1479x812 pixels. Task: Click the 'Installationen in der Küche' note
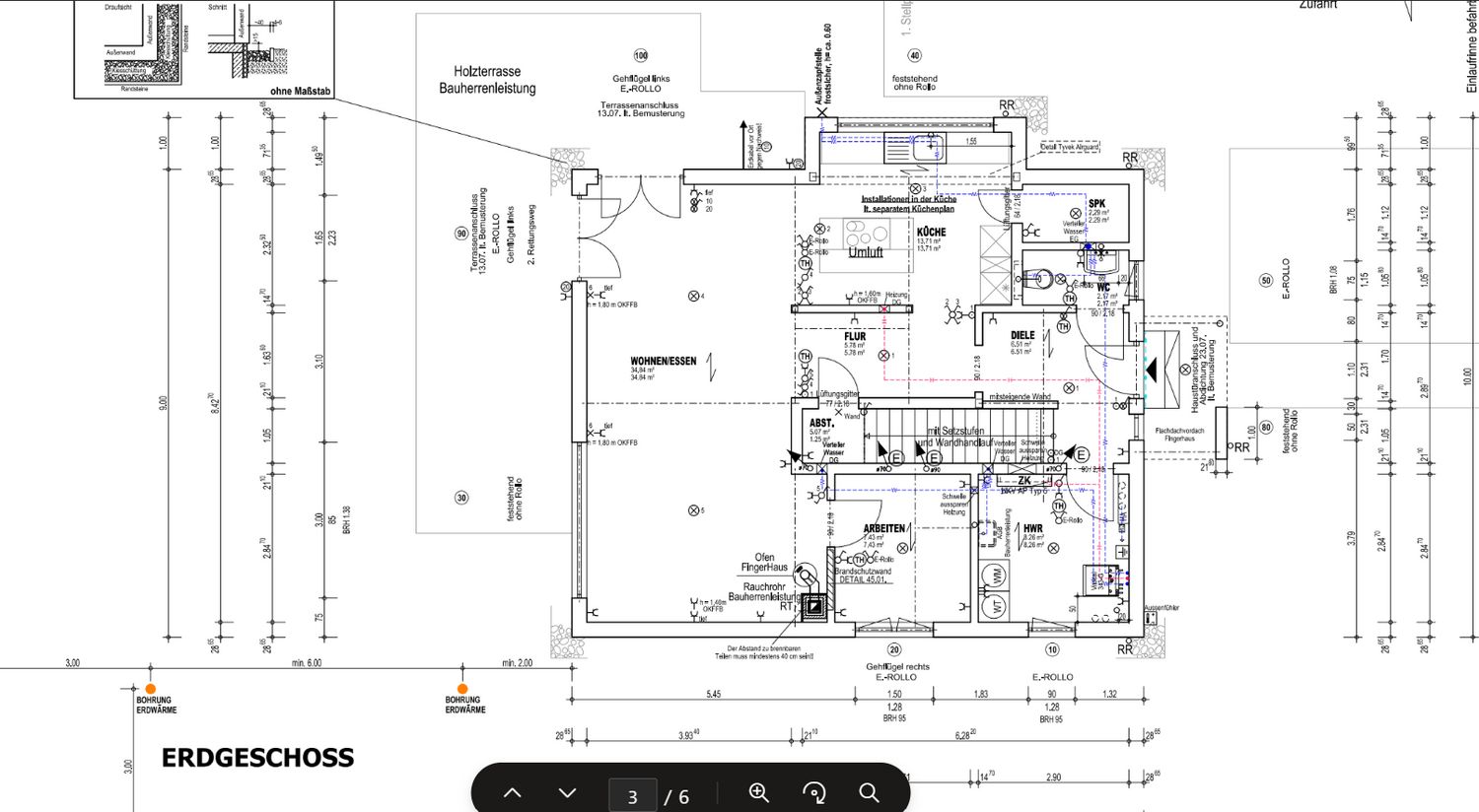tap(909, 199)
